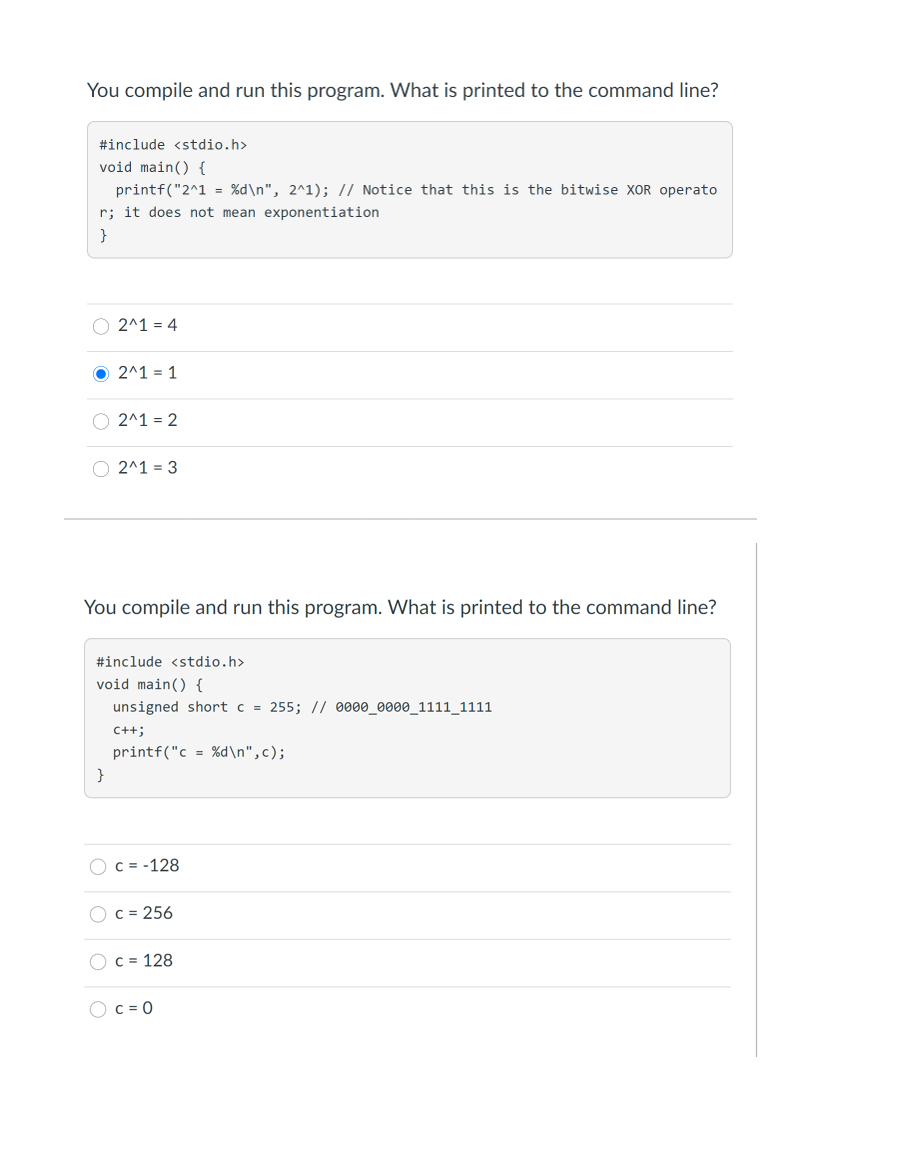The width and height of the screenshot is (917, 1175).
Task: Pick the answer c = 128
Action: pyautogui.click(x=98, y=962)
